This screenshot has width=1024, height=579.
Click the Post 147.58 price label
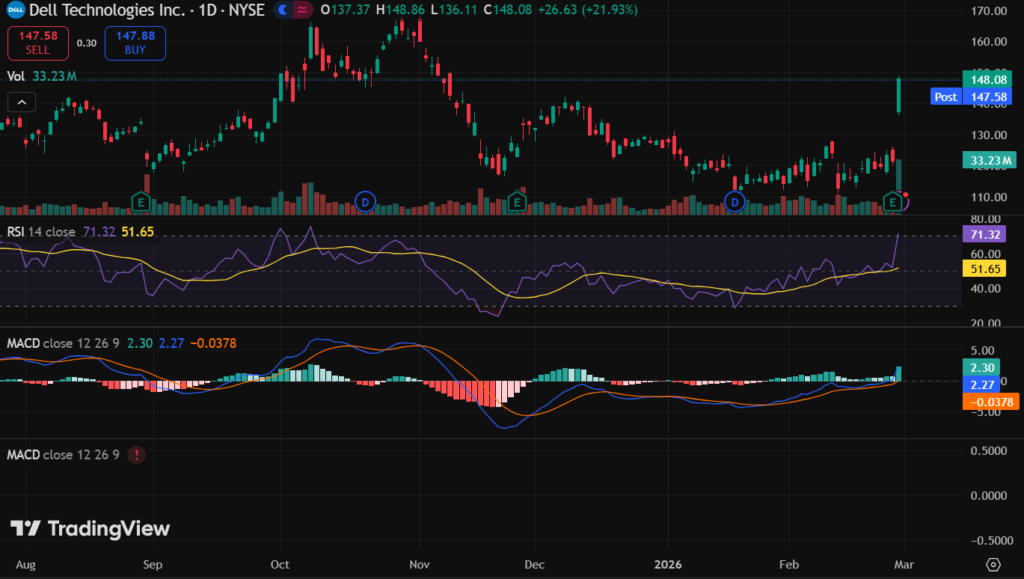tap(961, 97)
